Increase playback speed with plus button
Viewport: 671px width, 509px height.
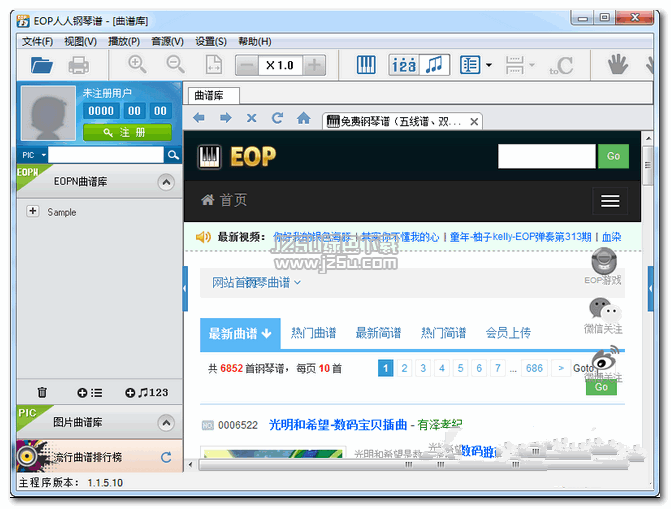click(315, 65)
